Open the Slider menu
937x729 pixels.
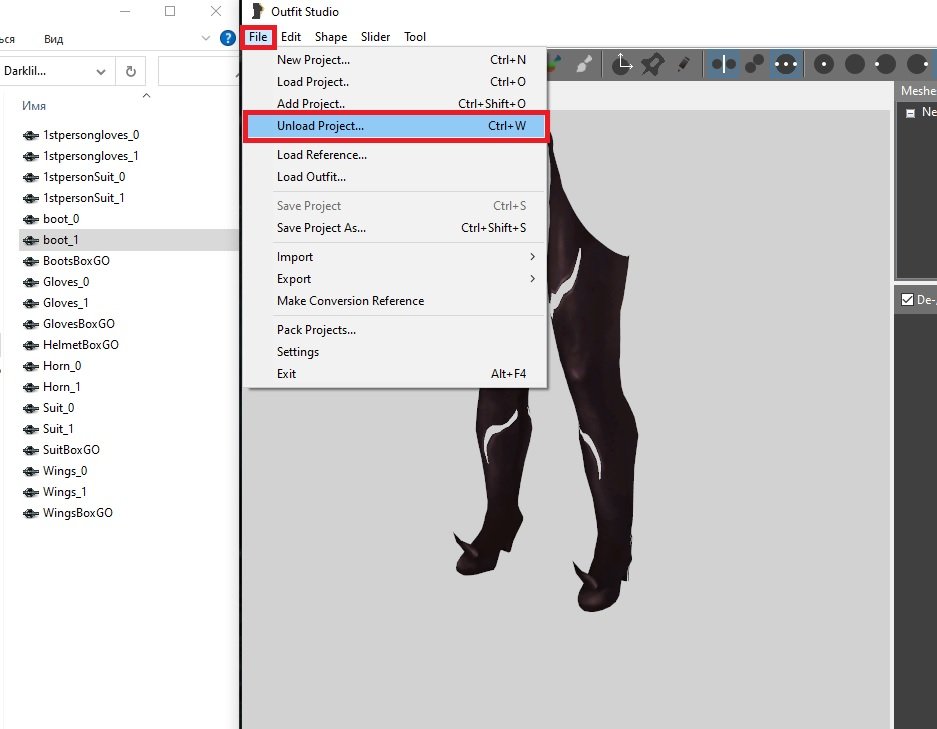pos(375,37)
